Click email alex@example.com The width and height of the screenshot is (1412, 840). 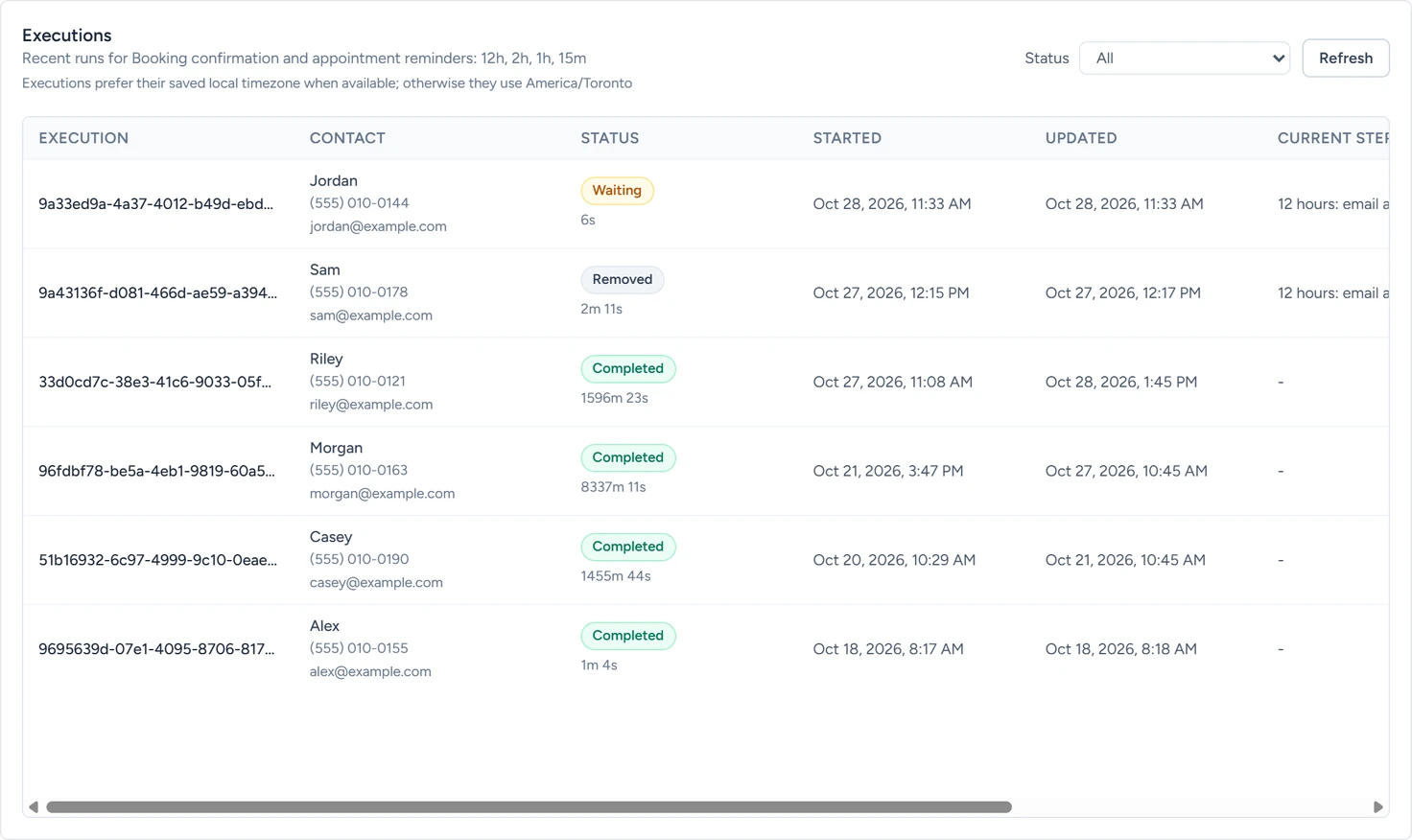(370, 673)
